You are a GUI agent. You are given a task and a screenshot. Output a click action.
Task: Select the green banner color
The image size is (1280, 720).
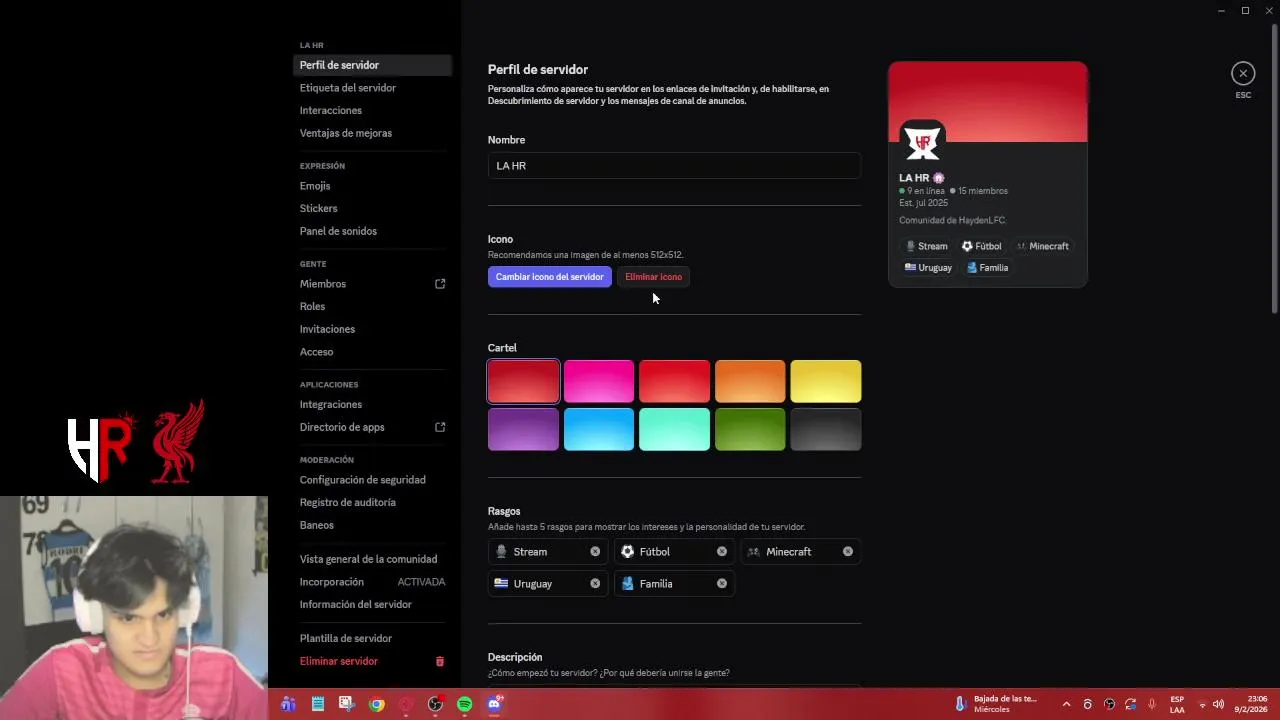[750, 429]
